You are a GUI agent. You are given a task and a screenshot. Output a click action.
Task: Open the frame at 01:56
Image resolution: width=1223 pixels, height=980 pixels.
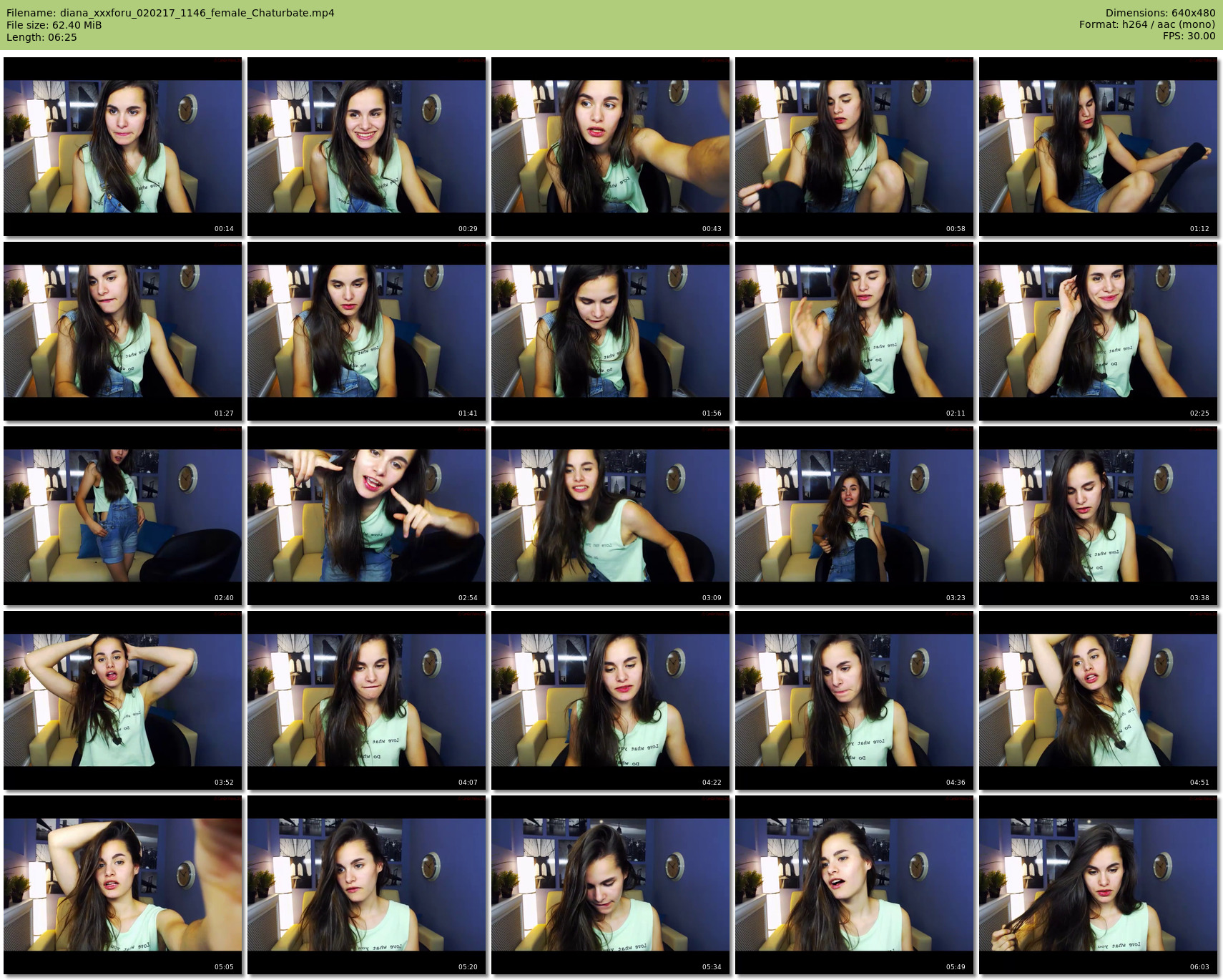coord(611,331)
